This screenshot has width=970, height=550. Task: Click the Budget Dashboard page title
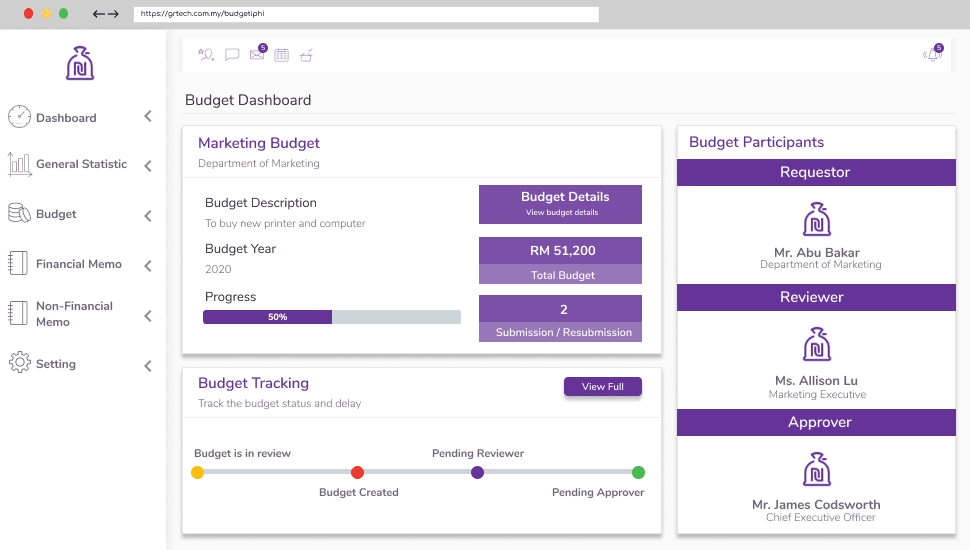tap(248, 100)
